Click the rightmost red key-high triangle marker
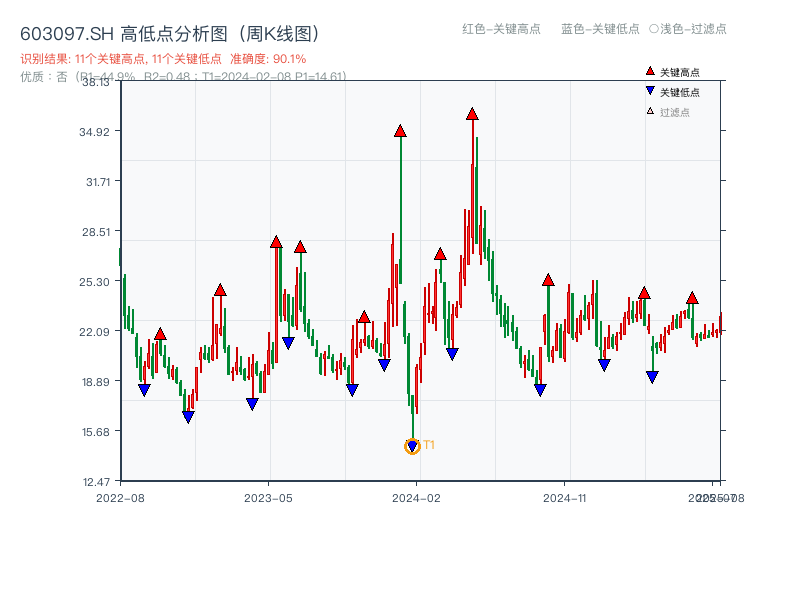This screenshot has height=600, width=800. coord(691,297)
